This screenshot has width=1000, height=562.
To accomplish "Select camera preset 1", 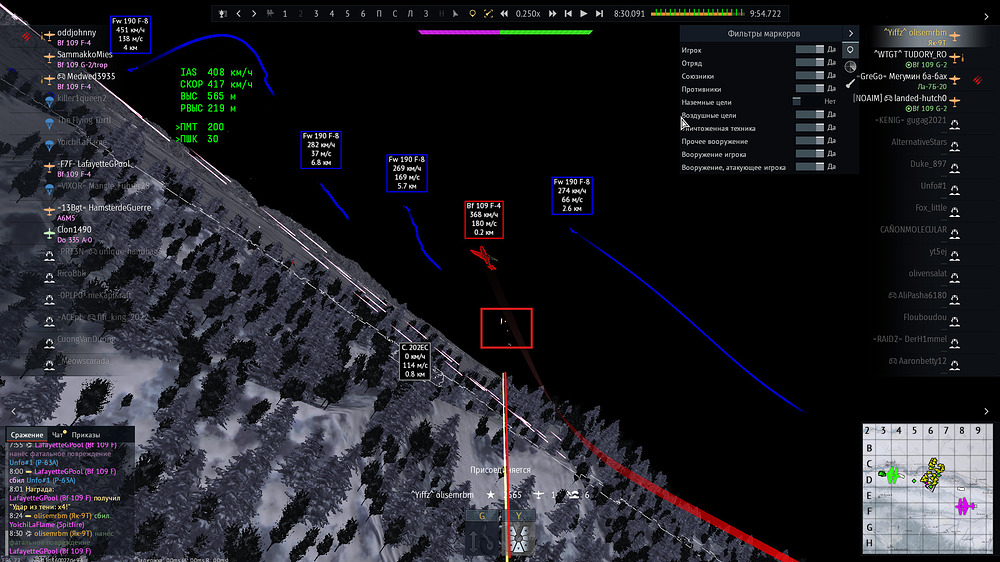I will click(285, 13).
